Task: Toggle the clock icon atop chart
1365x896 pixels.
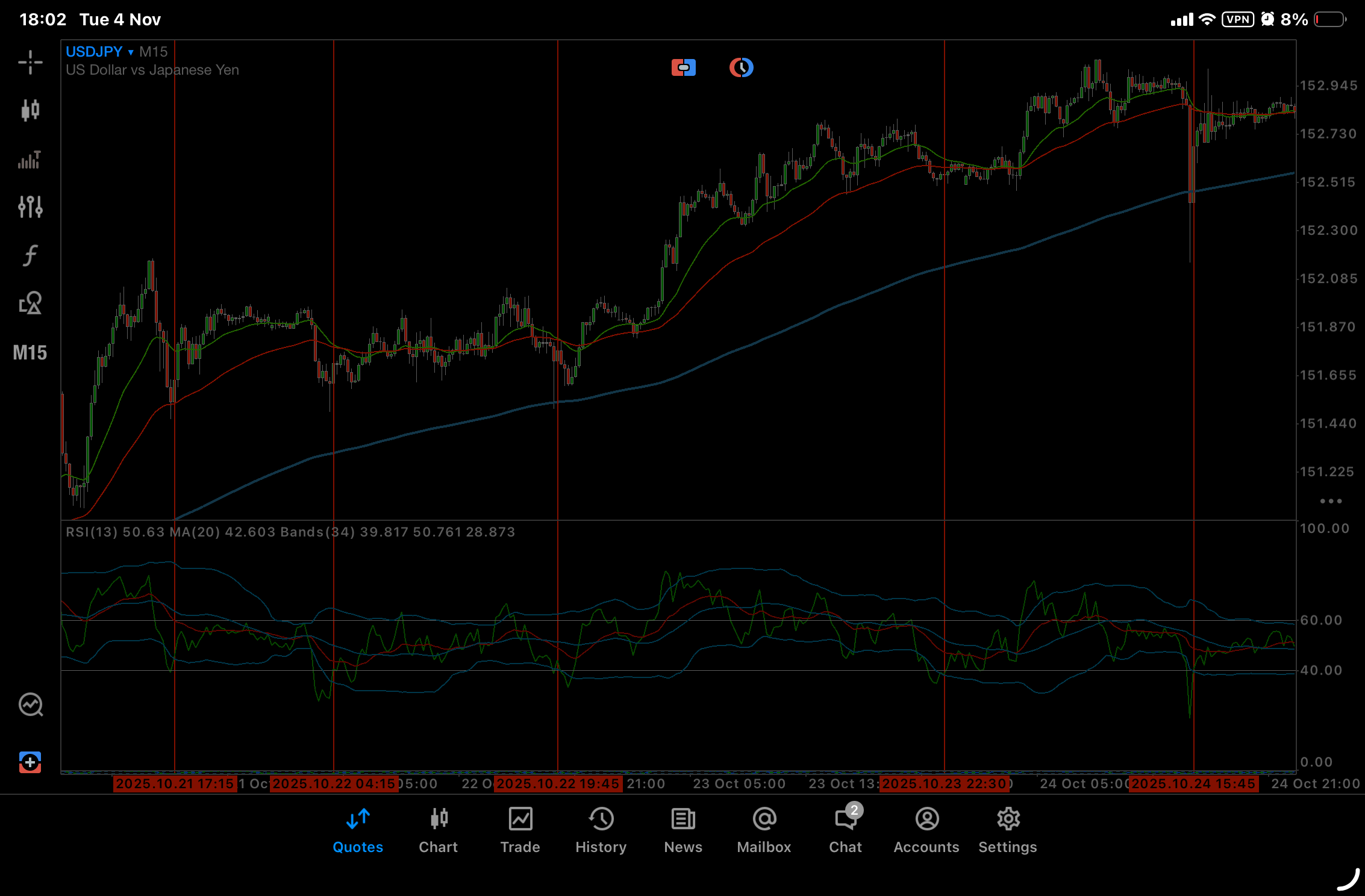Action: click(x=741, y=67)
